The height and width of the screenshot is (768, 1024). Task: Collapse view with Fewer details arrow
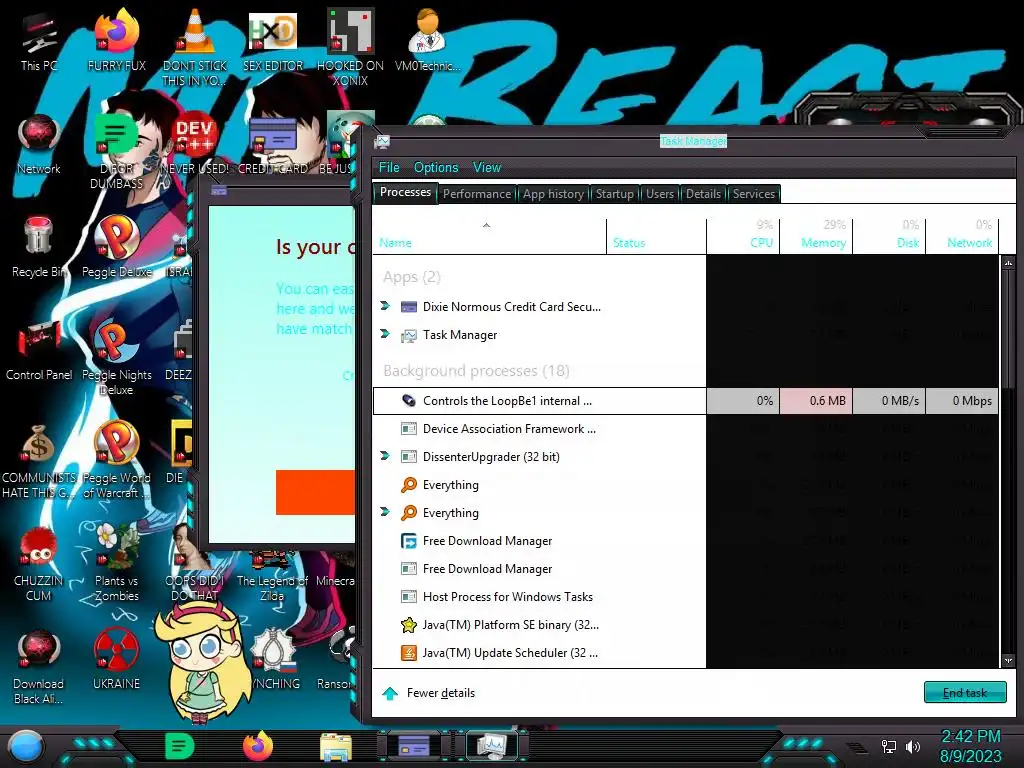(390, 694)
